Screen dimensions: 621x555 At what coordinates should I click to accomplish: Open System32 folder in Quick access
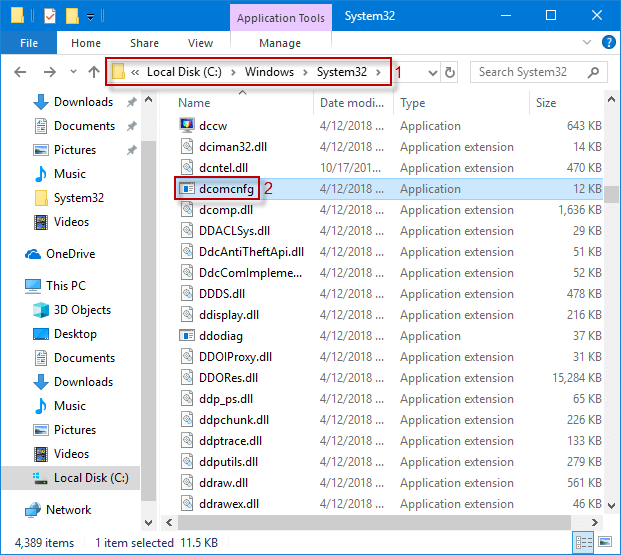tap(79, 198)
